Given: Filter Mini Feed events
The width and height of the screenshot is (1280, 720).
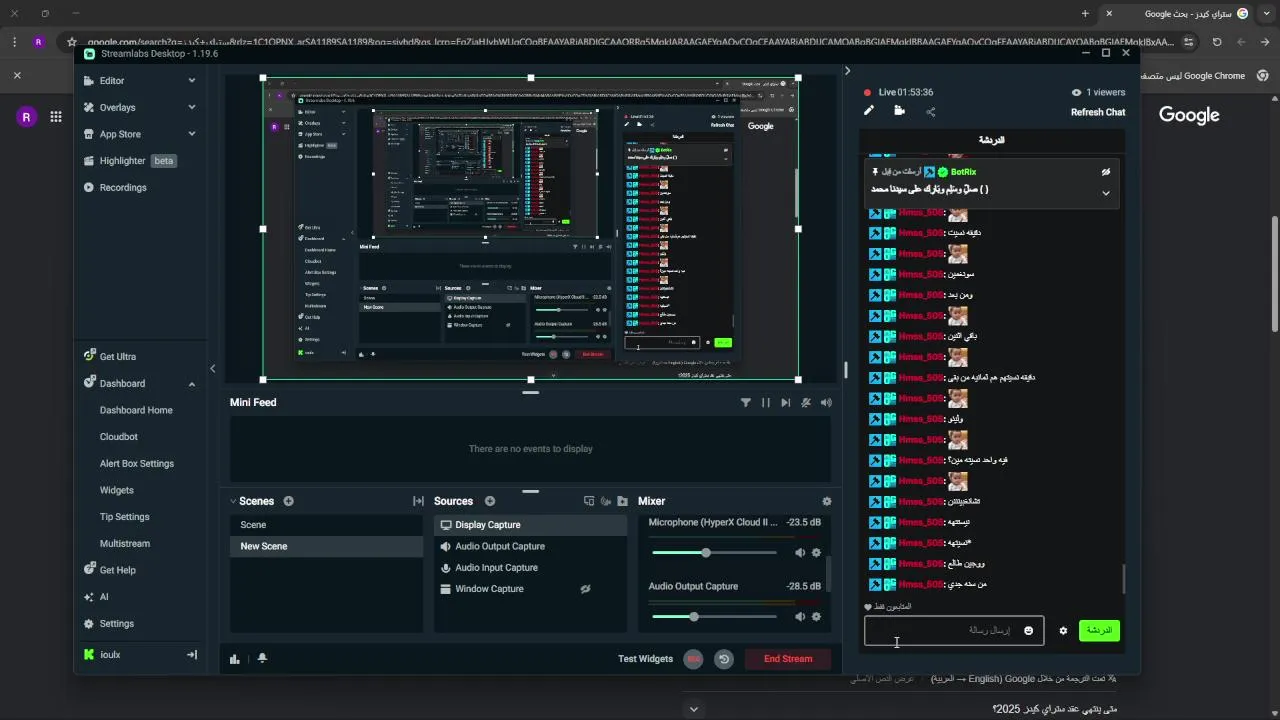Looking at the screenshot, I should tap(745, 403).
